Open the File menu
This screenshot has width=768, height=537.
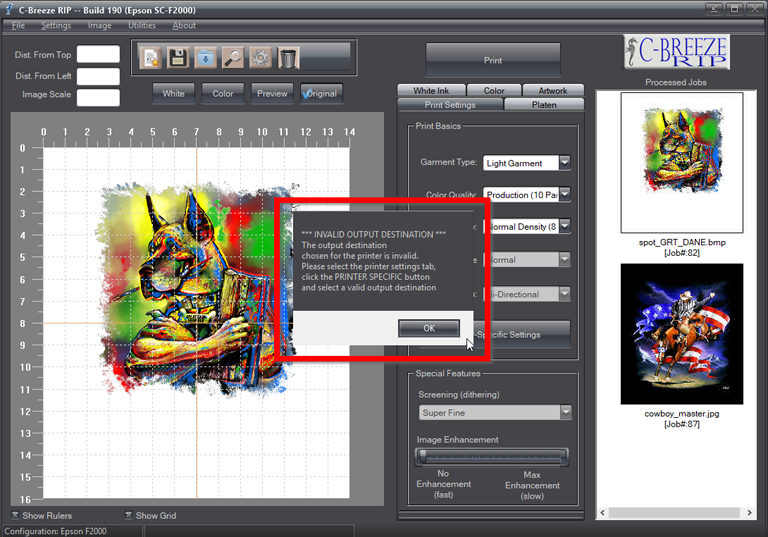pyautogui.click(x=18, y=25)
